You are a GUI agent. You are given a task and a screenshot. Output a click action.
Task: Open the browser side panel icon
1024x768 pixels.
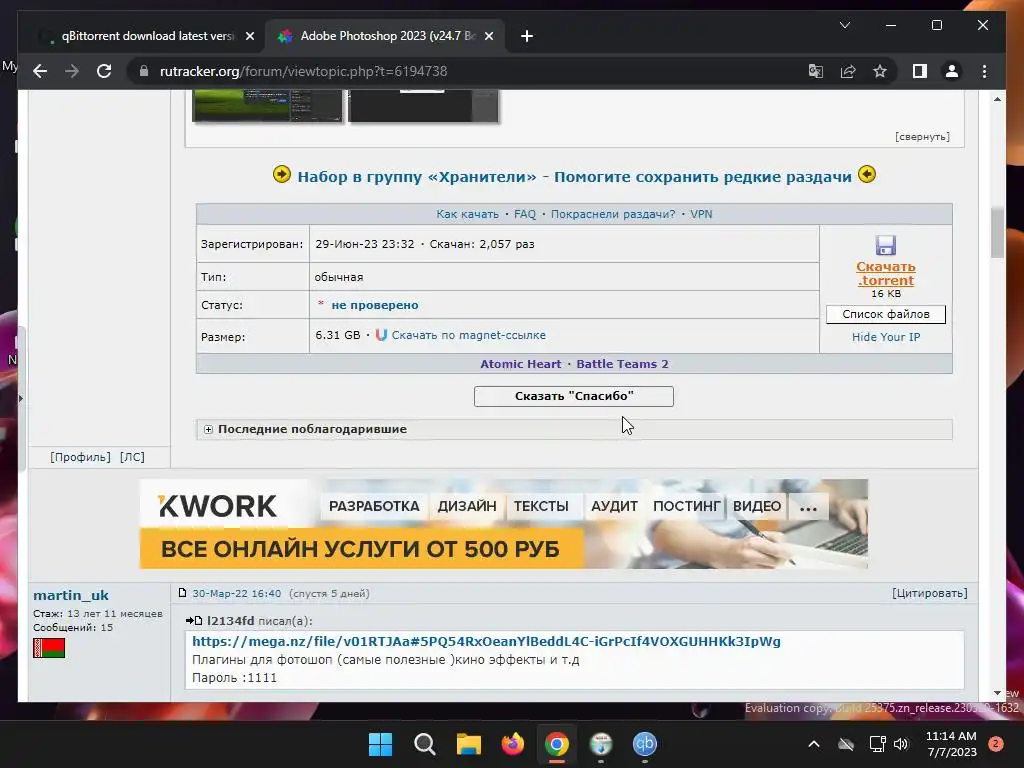920,71
